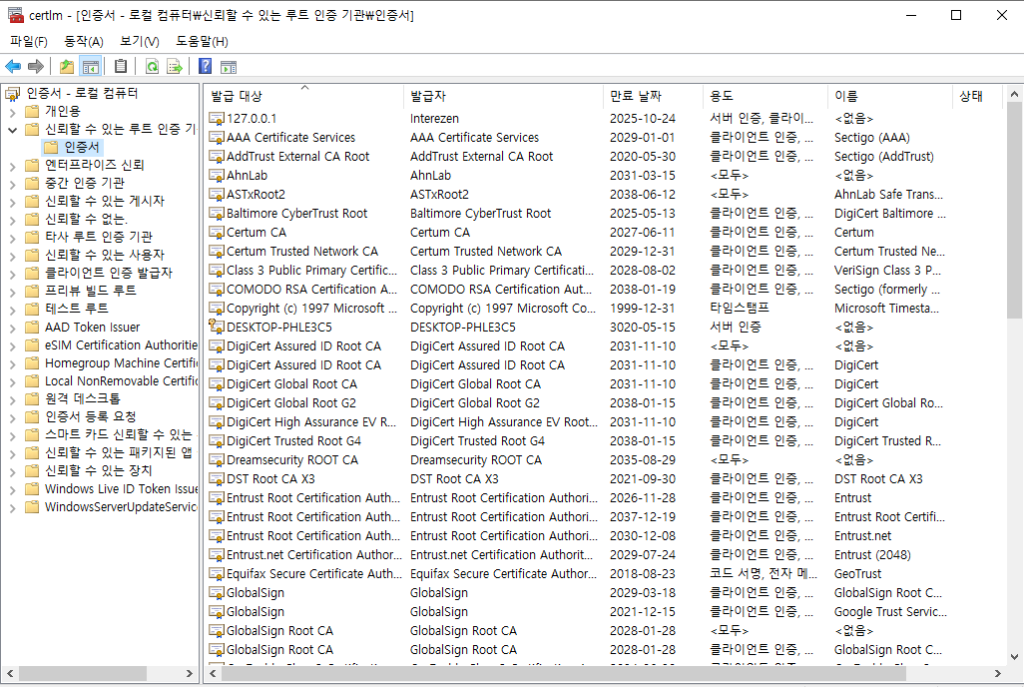Click the Google Trust Servic... name cell
This screenshot has width=1024, height=687.
click(890, 612)
